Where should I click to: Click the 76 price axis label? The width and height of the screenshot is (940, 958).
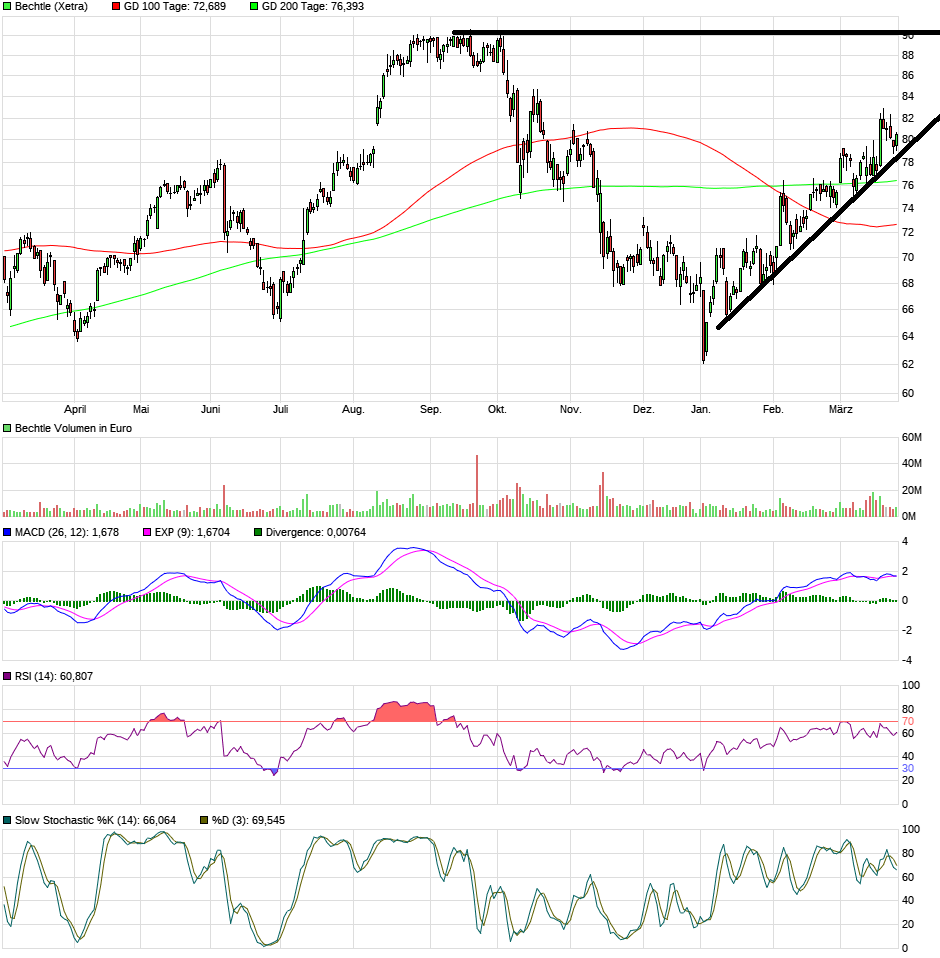coord(908,185)
